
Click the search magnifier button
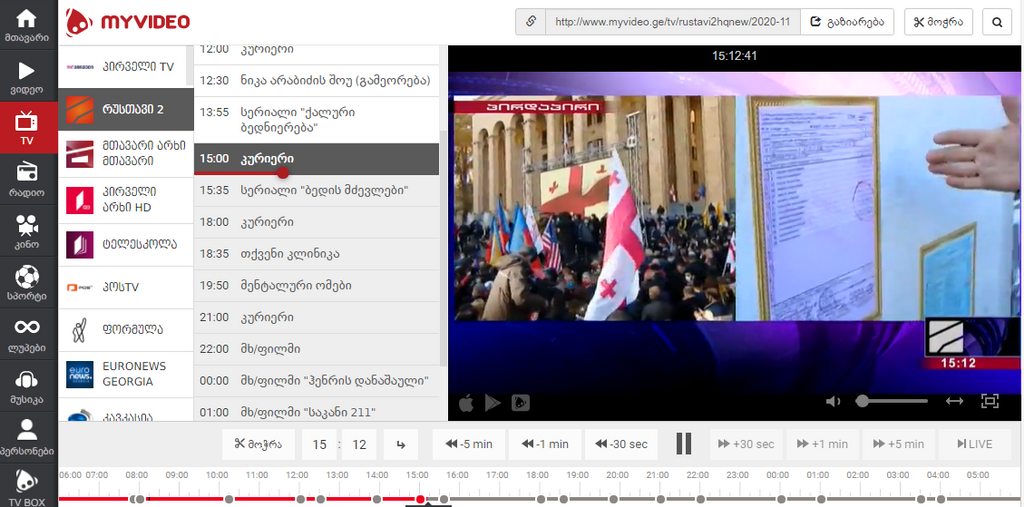(x=997, y=22)
